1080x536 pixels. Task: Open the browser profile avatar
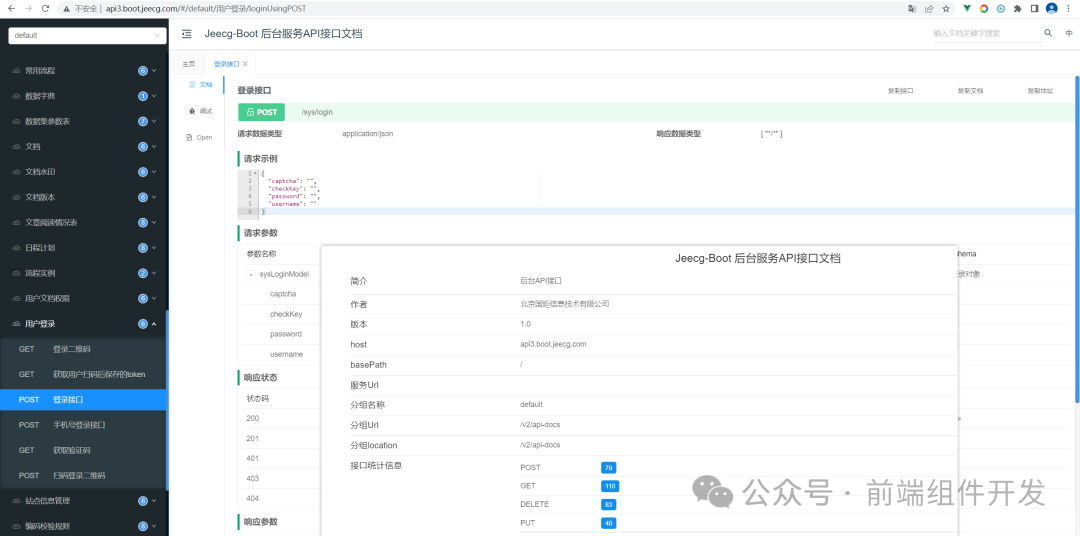coord(1052,8)
